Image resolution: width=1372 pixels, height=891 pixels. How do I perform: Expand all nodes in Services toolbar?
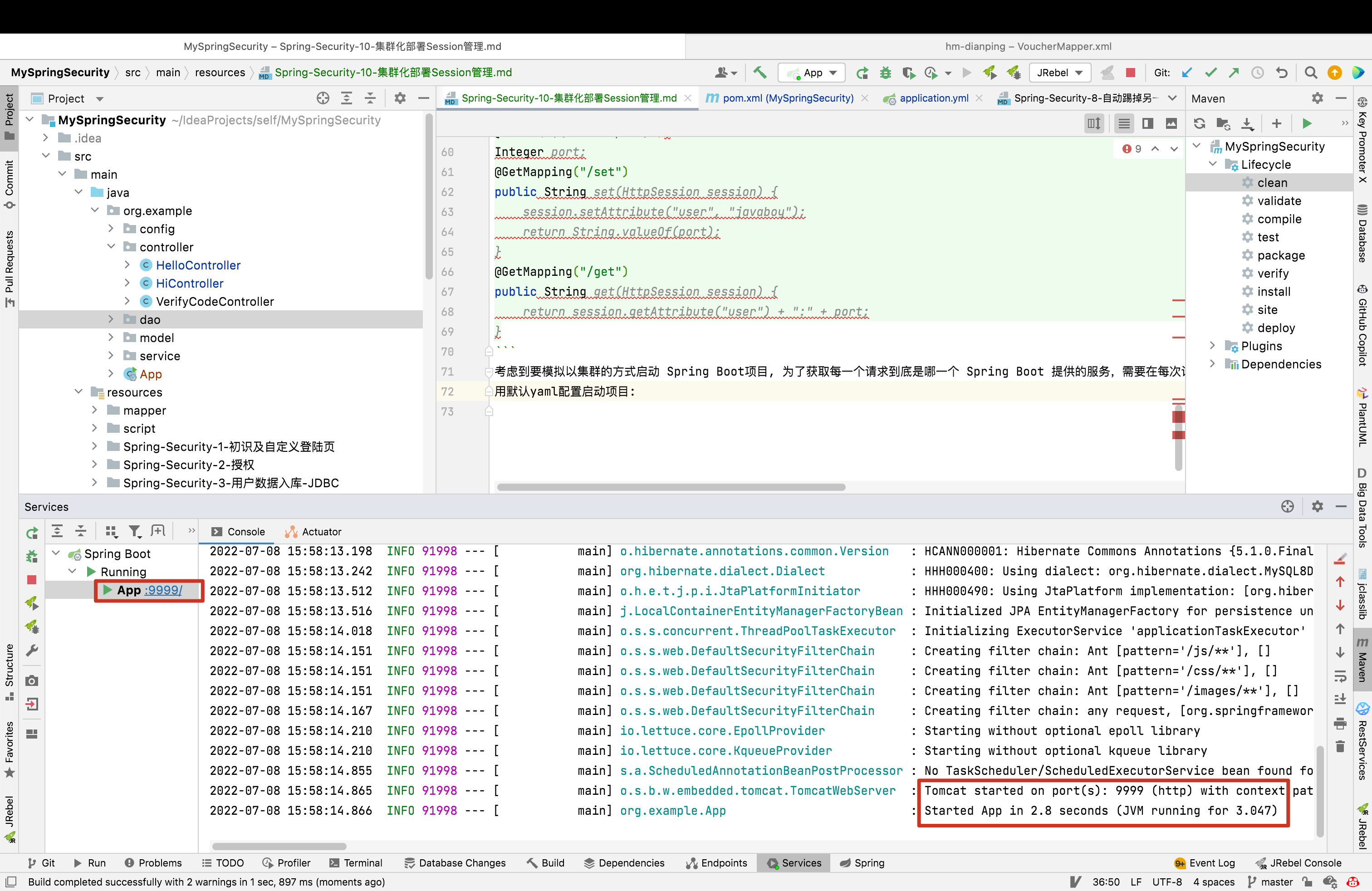coord(57,531)
